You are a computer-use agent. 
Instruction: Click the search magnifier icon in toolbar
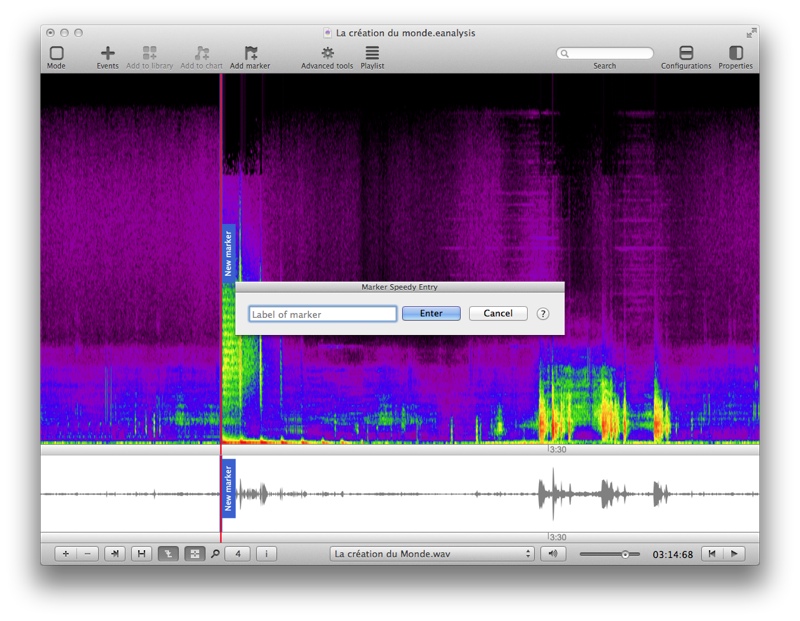pos(564,53)
